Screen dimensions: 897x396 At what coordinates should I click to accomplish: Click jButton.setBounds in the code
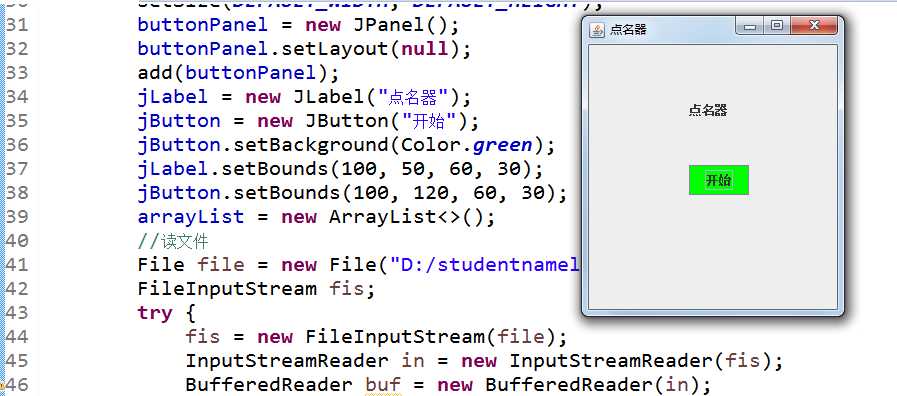click(x=238, y=193)
